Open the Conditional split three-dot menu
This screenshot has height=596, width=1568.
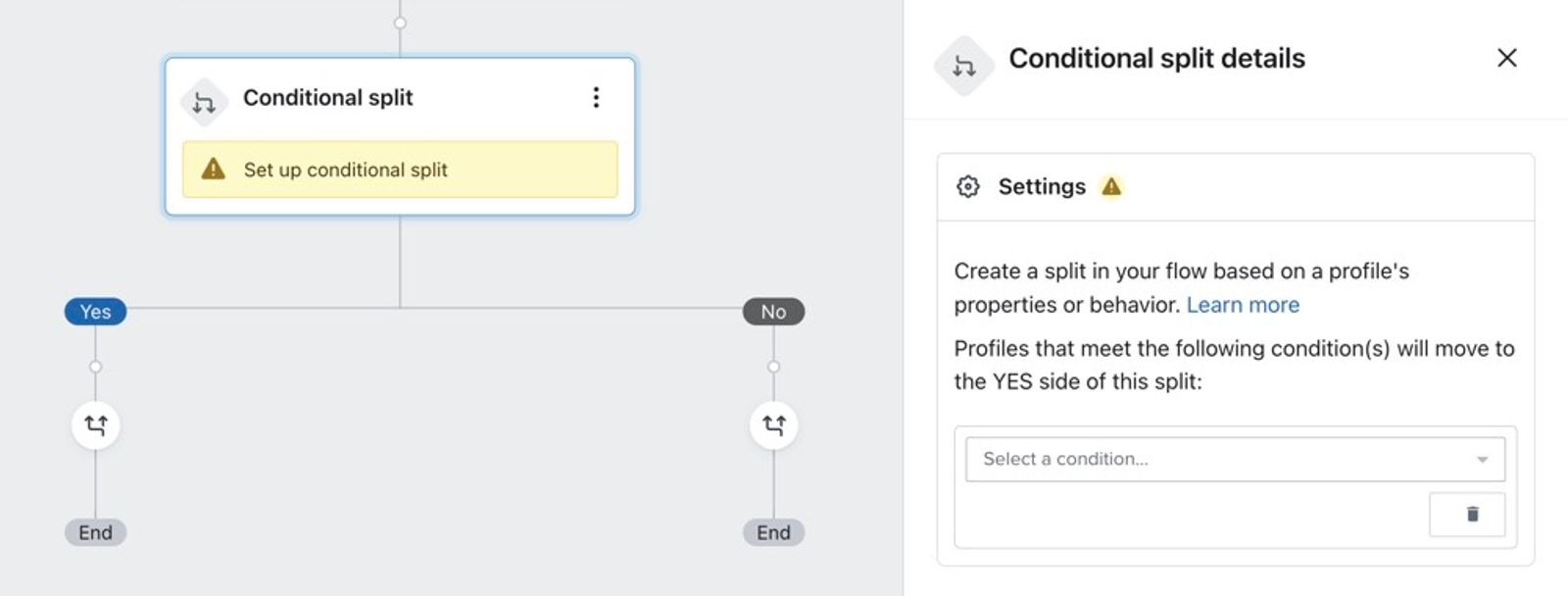(x=596, y=97)
